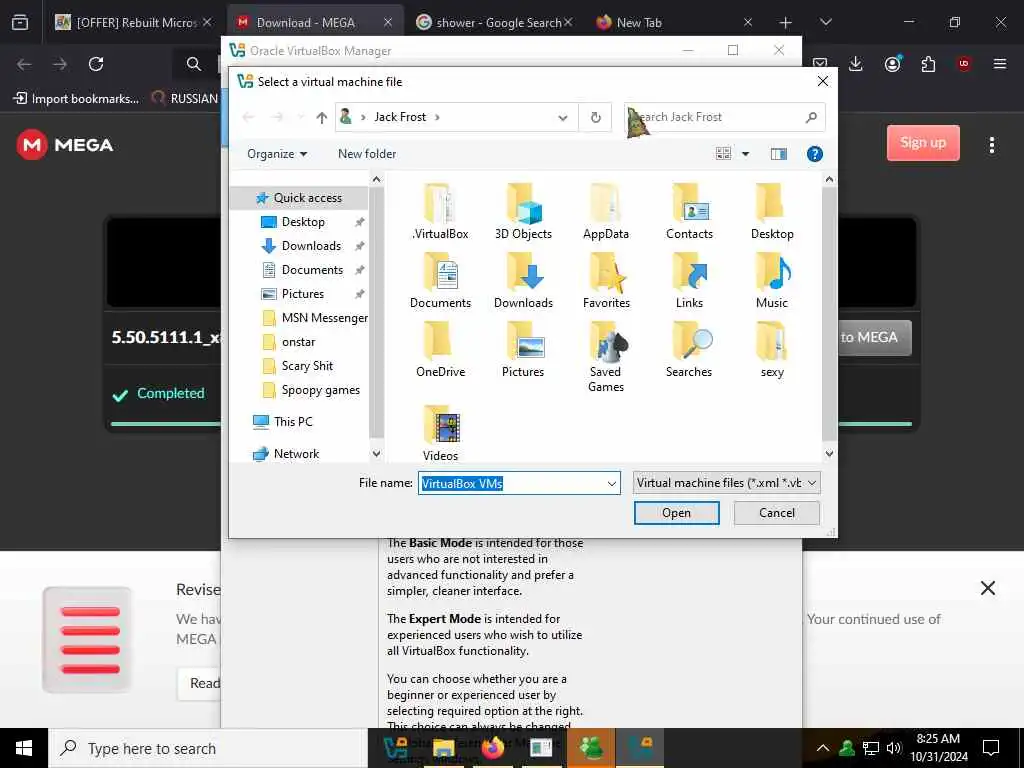Open the RUSSIAN bookmark
Screen dimensions: 1024x768
click(185, 99)
